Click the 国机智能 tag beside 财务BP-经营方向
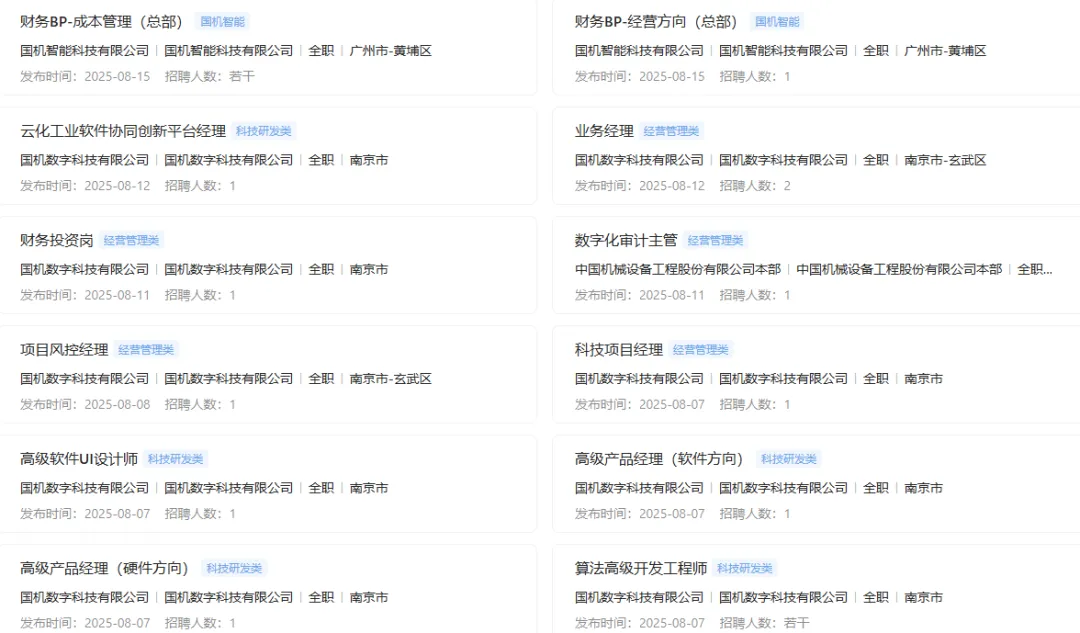1080x633 pixels. (x=777, y=22)
